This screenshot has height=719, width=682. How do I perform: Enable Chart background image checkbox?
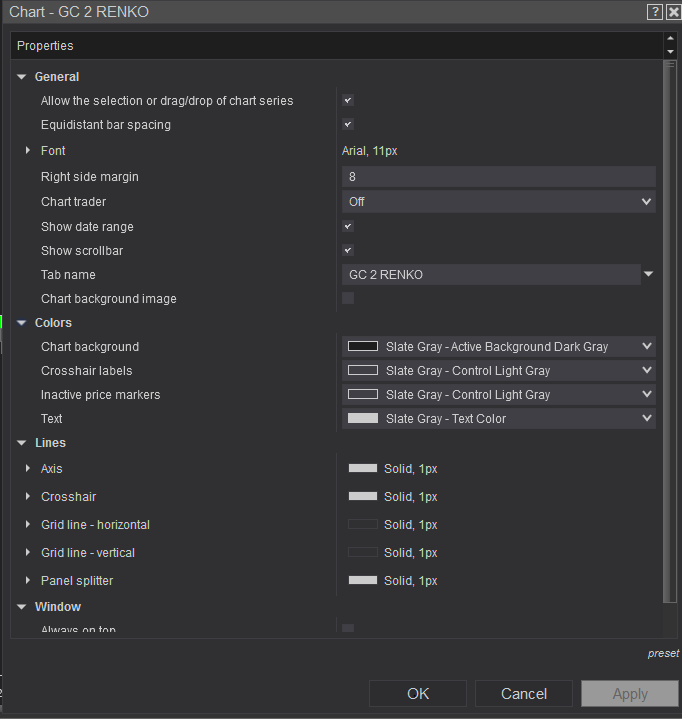click(348, 298)
